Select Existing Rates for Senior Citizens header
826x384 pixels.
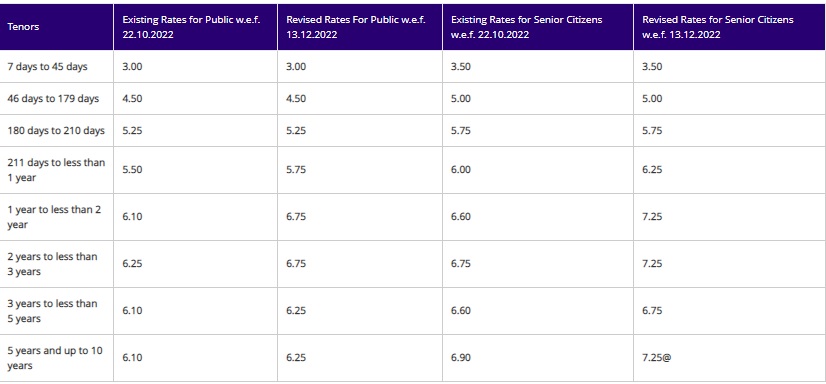(x=527, y=27)
